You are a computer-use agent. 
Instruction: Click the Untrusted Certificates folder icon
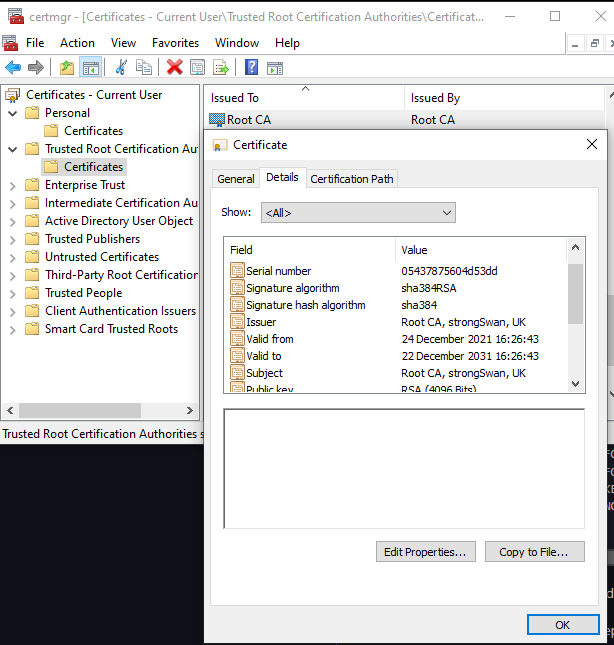coord(32,257)
